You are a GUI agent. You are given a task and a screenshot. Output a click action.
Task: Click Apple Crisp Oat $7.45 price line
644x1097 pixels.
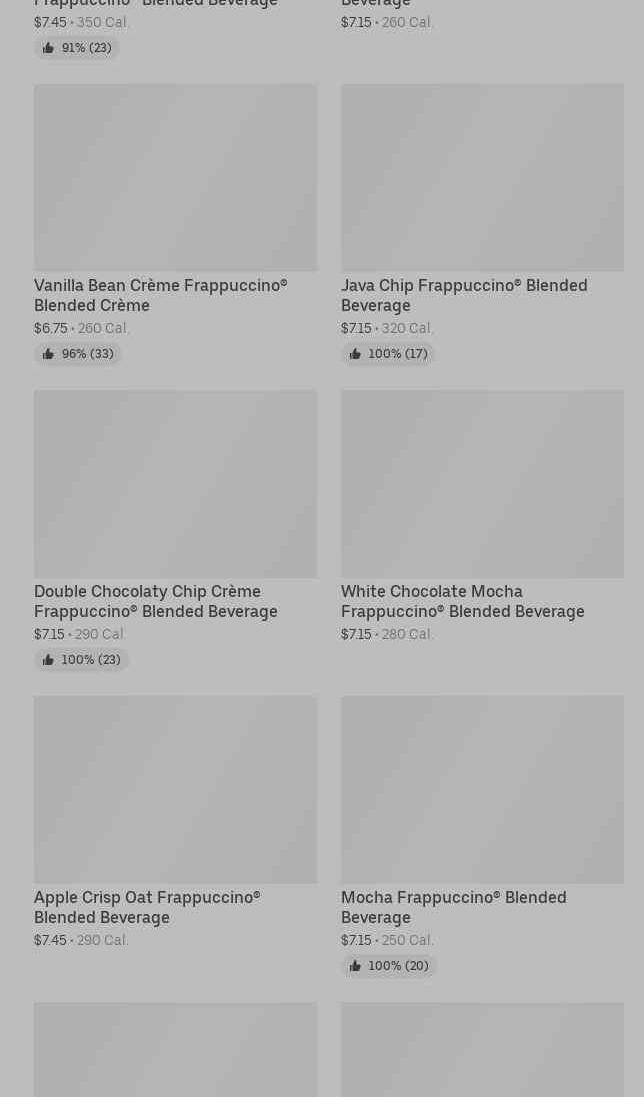tap(81, 940)
